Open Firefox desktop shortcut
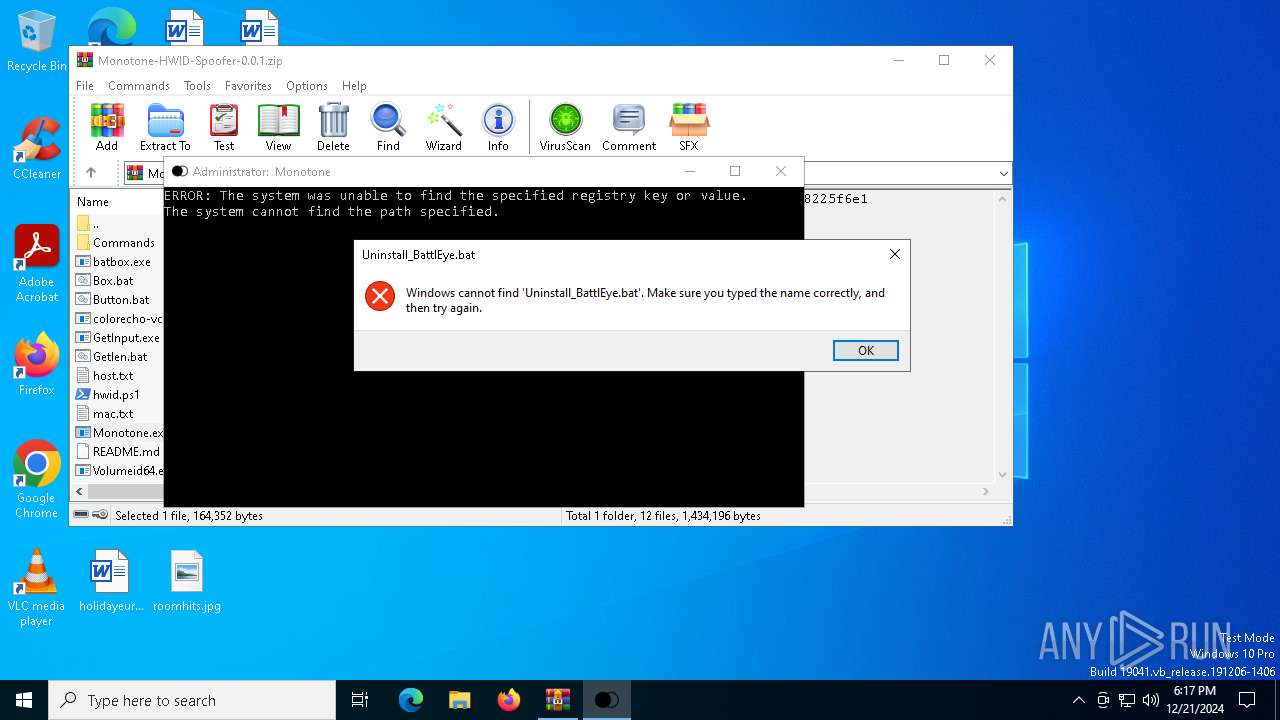The height and width of the screenshot is (720, 1280). [x=37, y=365]
